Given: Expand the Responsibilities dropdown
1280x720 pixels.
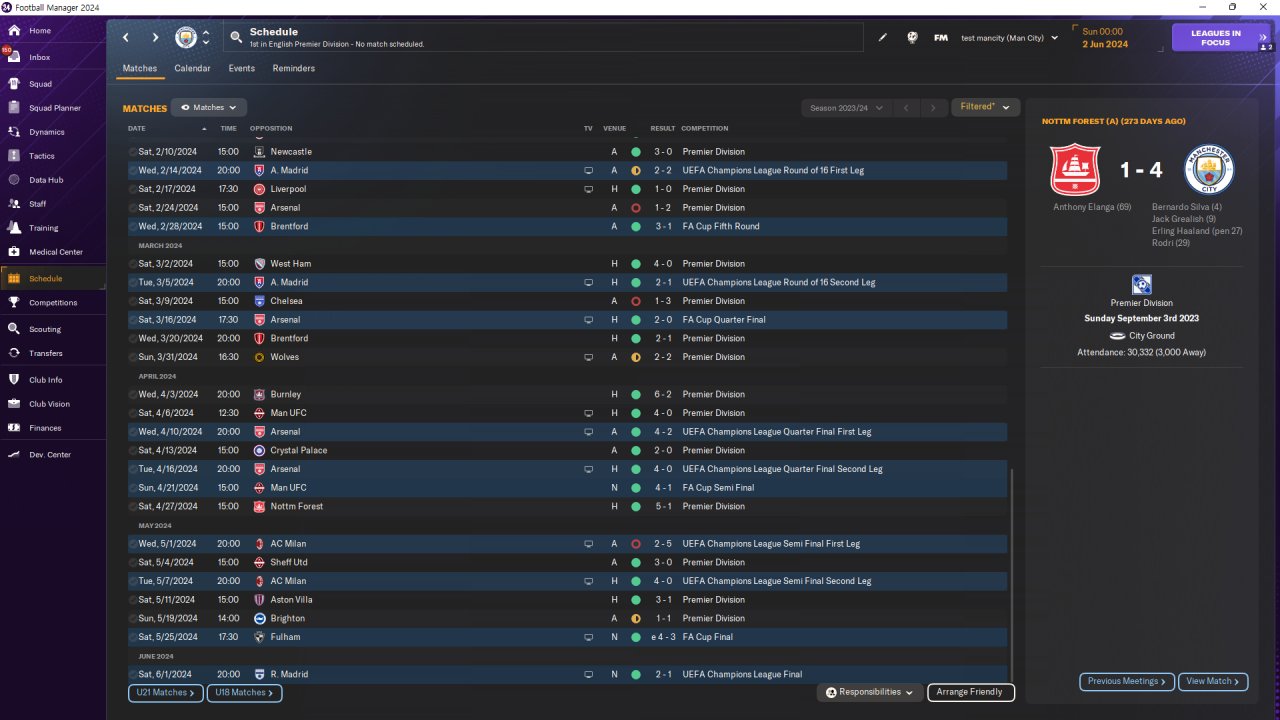Looking at the screenshot, I should (x=869, y=692).
